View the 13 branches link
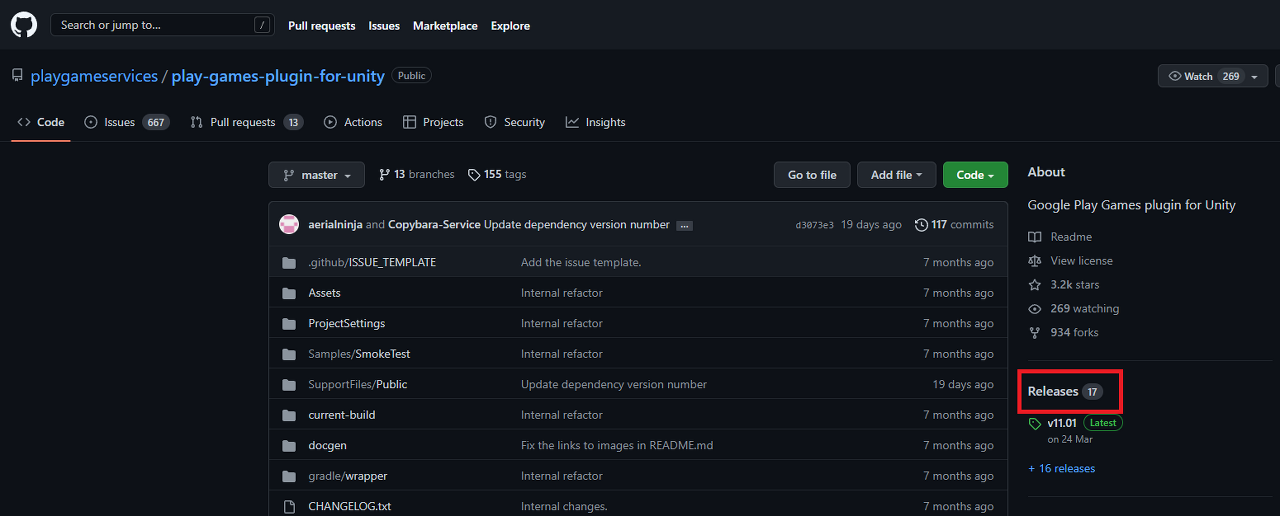The width and height of the screenshot is (1280, 516). coord(417,175)
